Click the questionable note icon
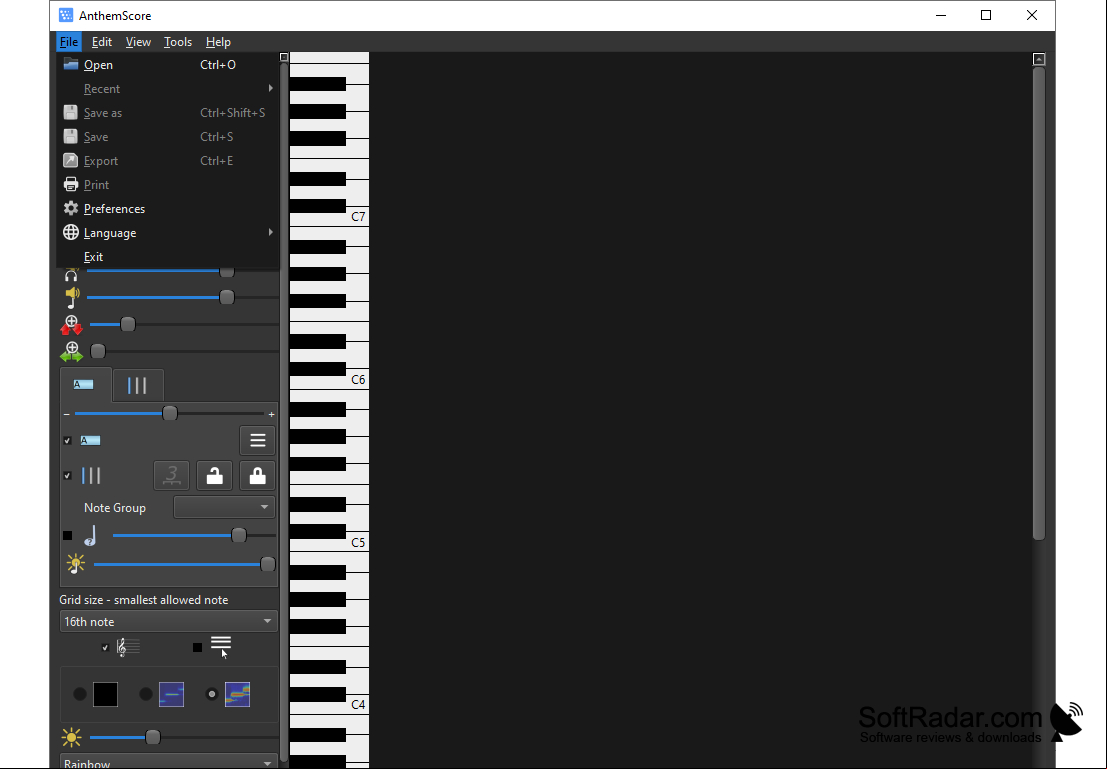 pos(90,536)
